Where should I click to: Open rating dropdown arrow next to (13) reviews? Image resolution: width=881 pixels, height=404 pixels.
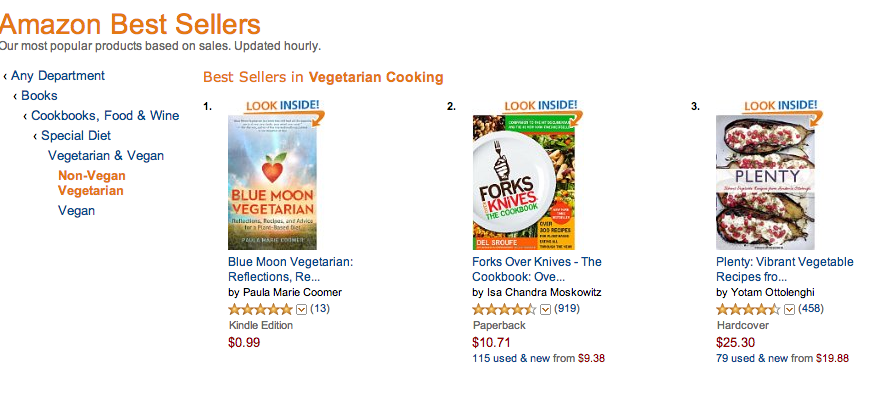coord(301,309)
